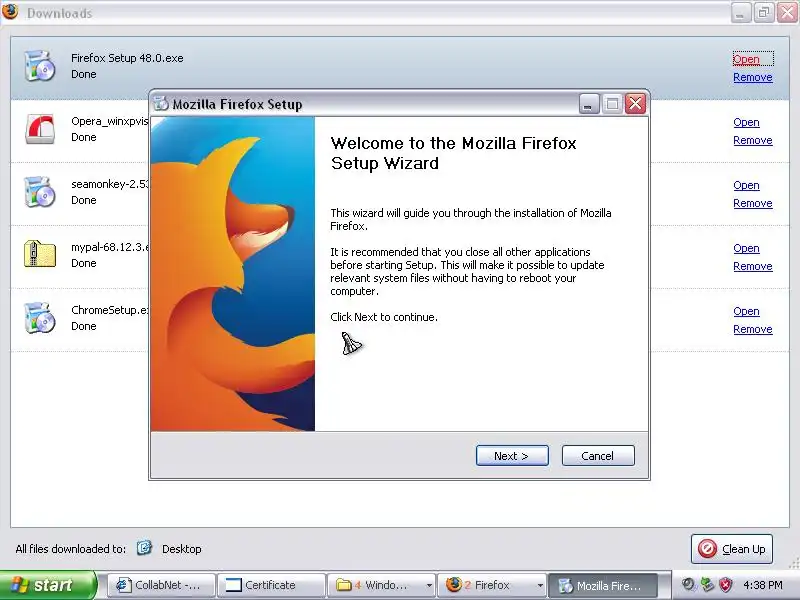Minimize the Mozilla Firefox Setup dialog
The width and height of the screenshot is (800, 600).
589,104
